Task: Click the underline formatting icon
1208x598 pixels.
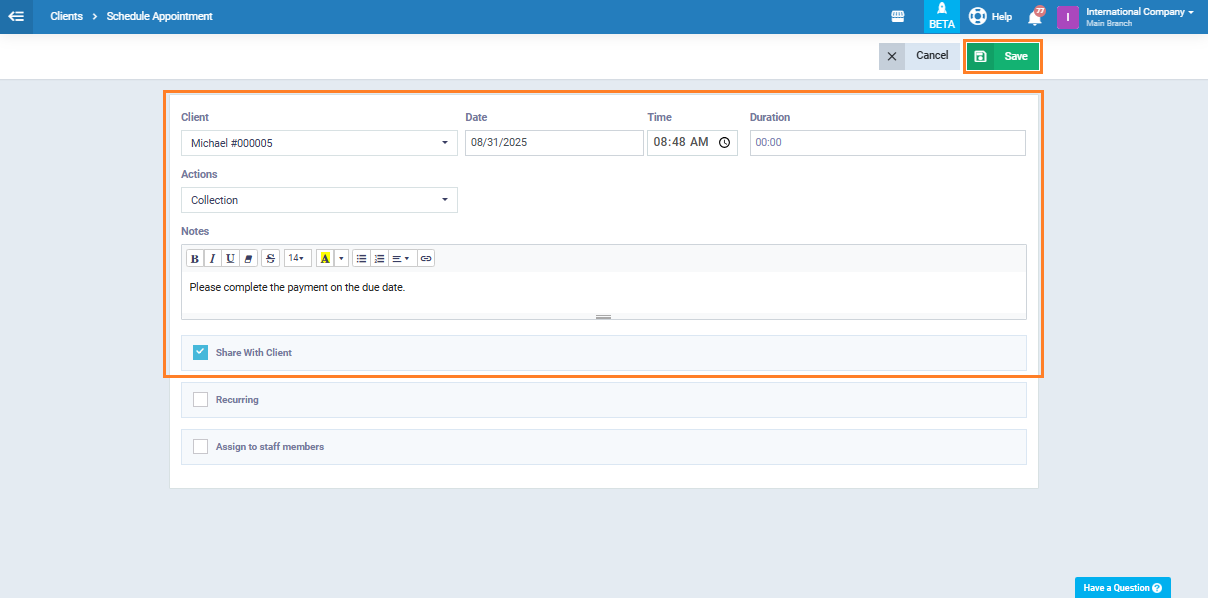Action: click(230, 258)
